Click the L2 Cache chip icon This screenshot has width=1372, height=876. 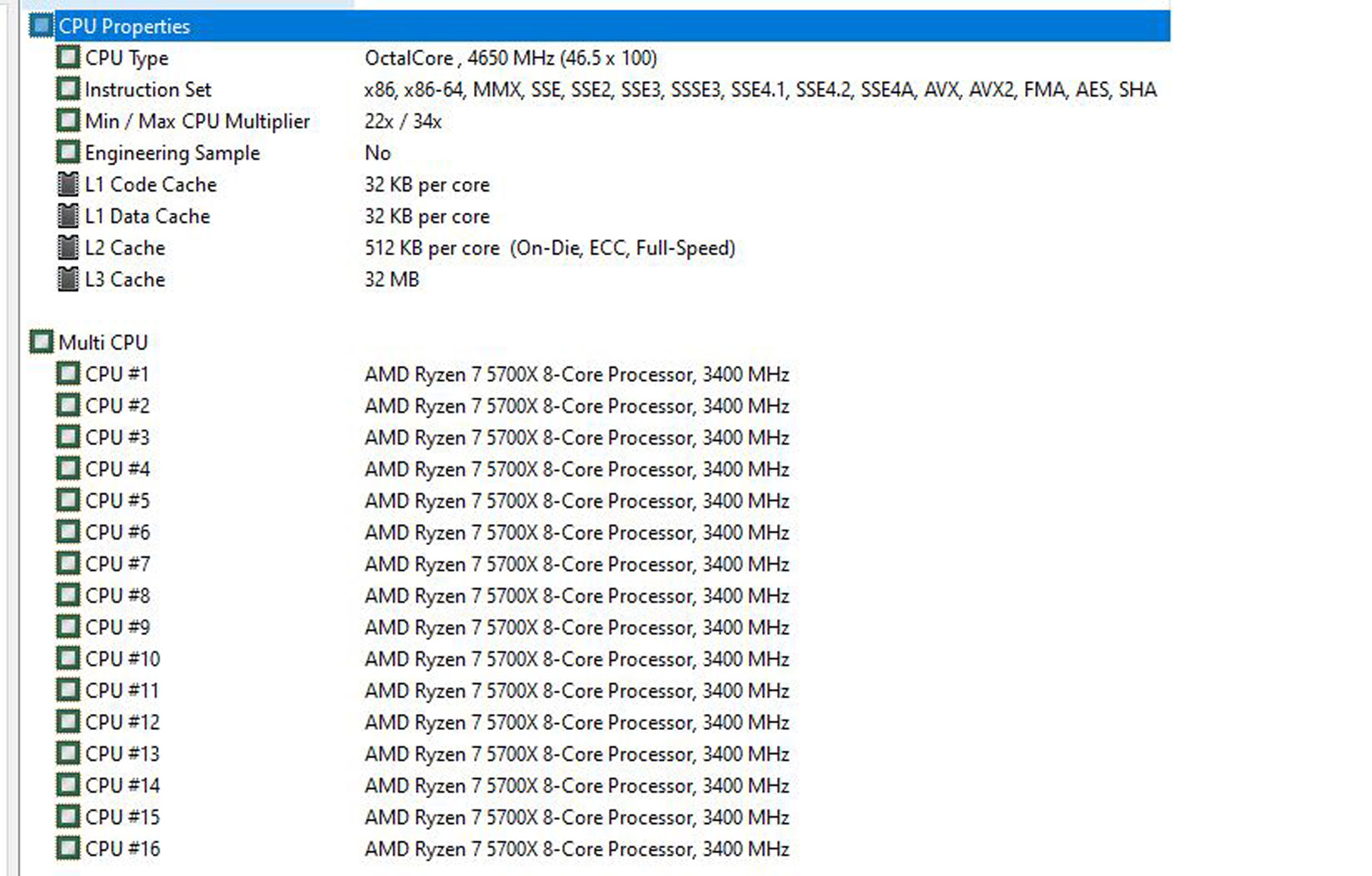68,248
